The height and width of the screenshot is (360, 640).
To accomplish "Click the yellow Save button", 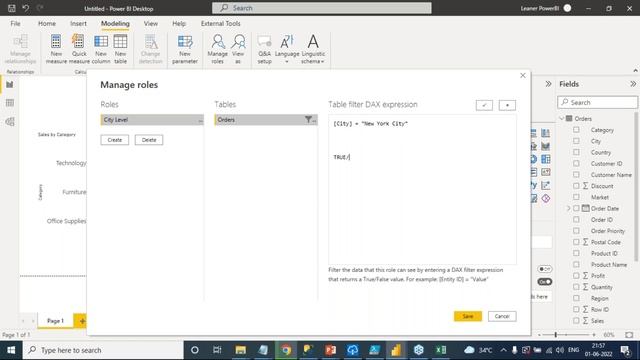I will tap(468, 316).
